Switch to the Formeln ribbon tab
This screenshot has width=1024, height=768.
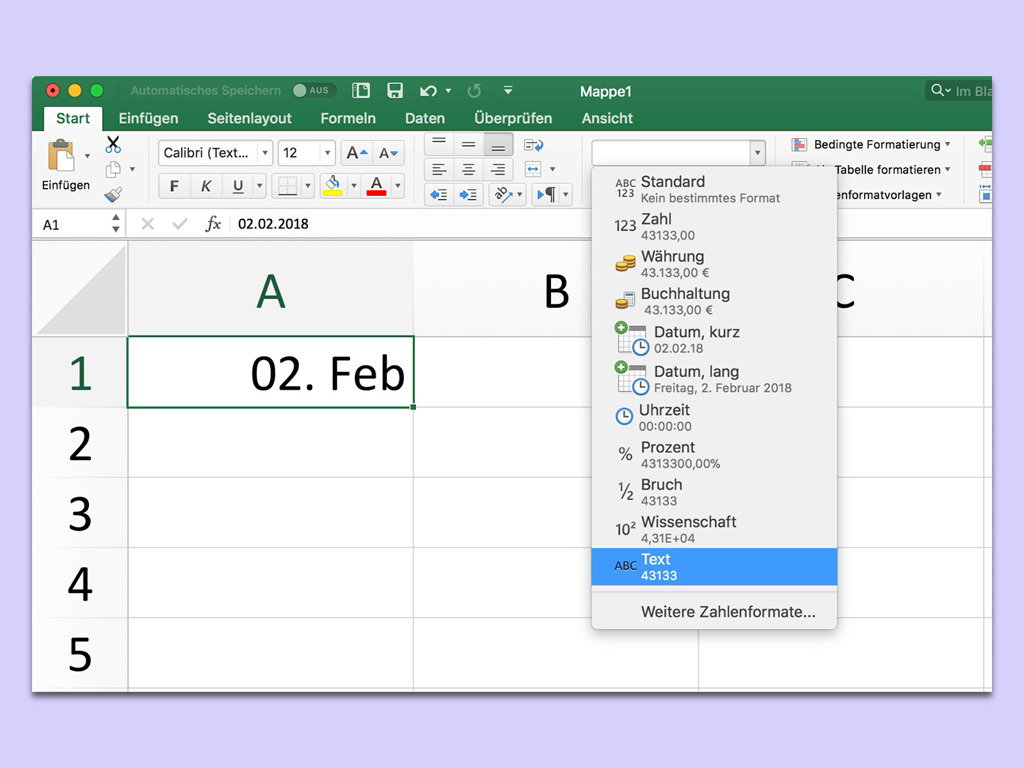(x=348, y=118)
